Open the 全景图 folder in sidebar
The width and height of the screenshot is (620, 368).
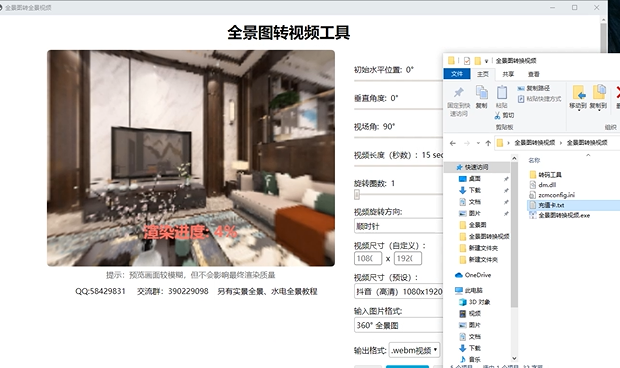(x=477, y=225)
